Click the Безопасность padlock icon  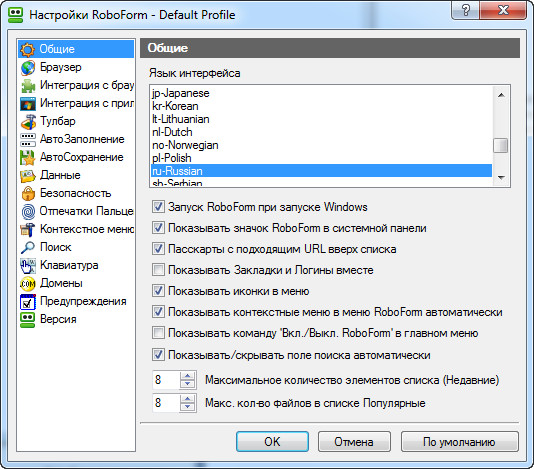coord(28,193)
